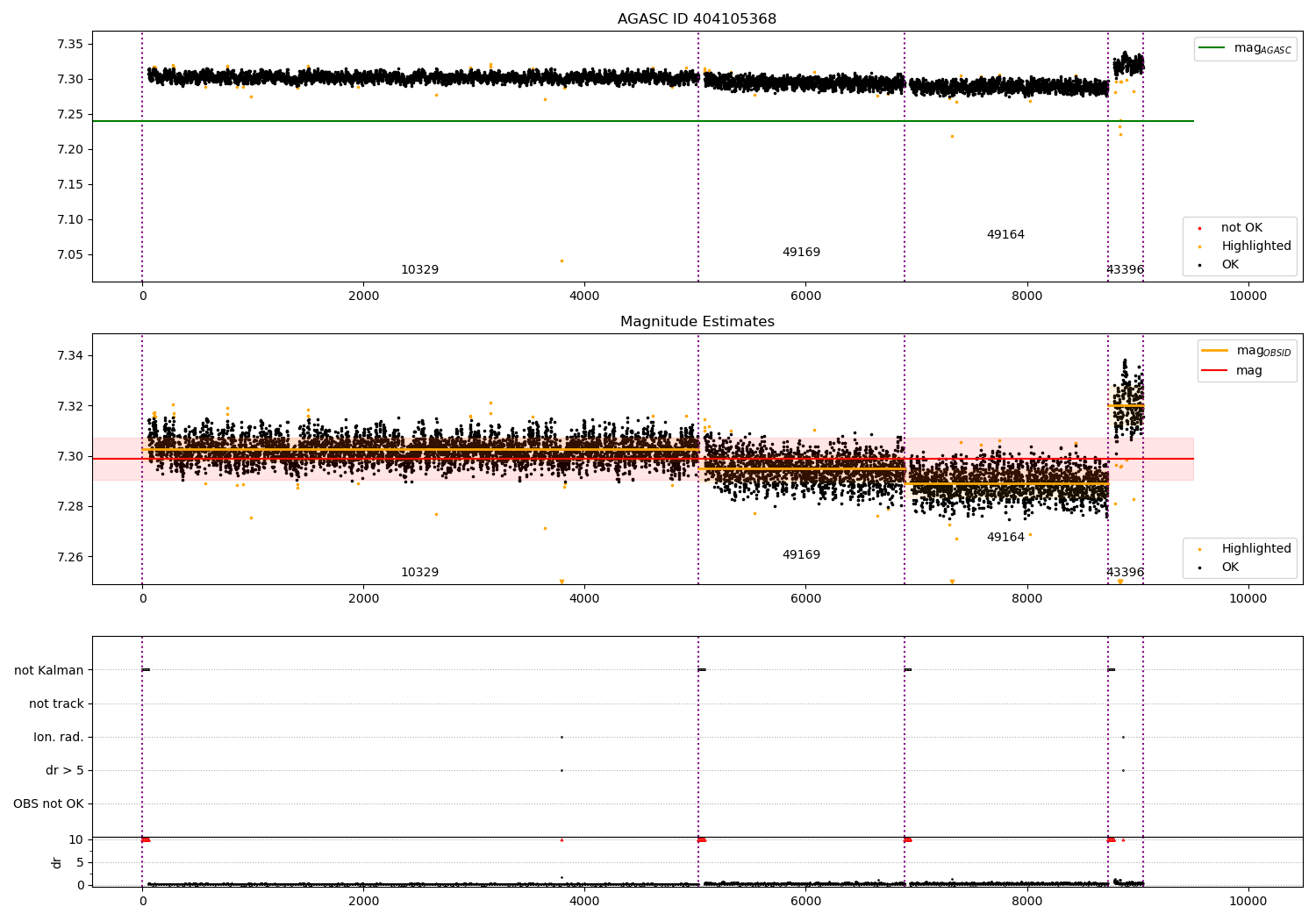Click the 'not track' axis label
The height and width of the screenshot is (921, 1316).
pos(56,704)
